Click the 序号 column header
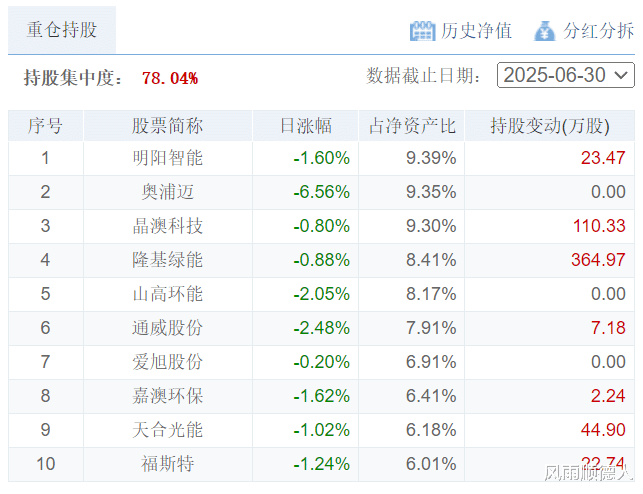This screenshot has width=643, height=494. 46,125
